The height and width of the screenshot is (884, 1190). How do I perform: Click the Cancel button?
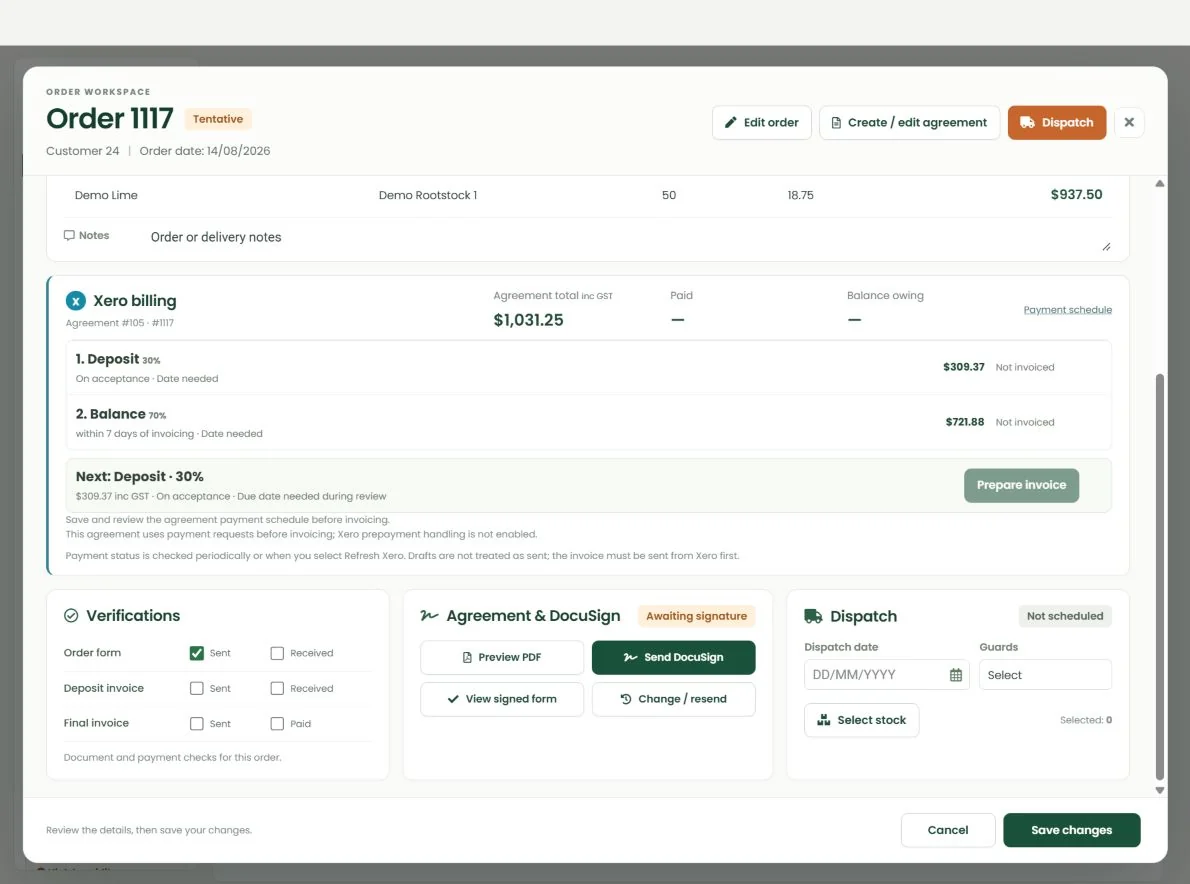(x=948, y=830)
